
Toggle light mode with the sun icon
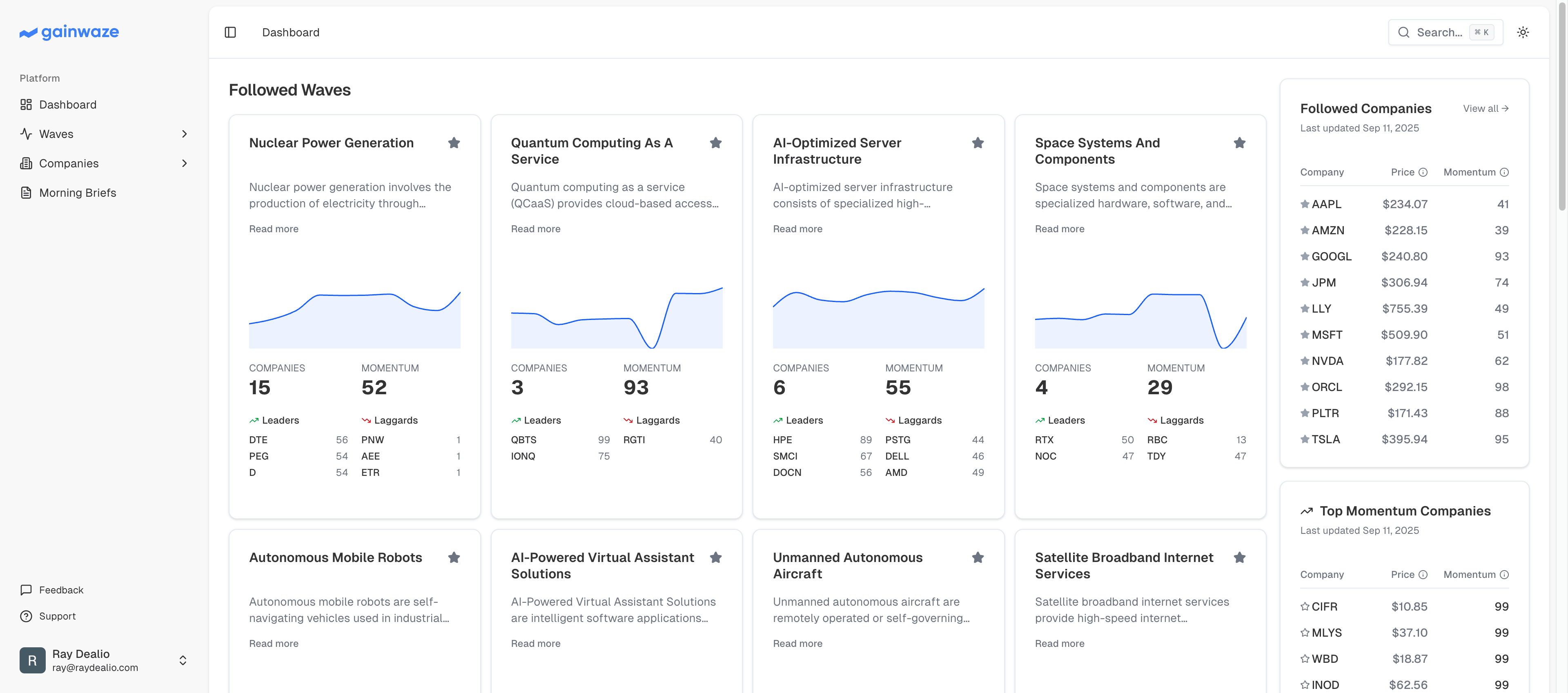tap(1523, 32)
